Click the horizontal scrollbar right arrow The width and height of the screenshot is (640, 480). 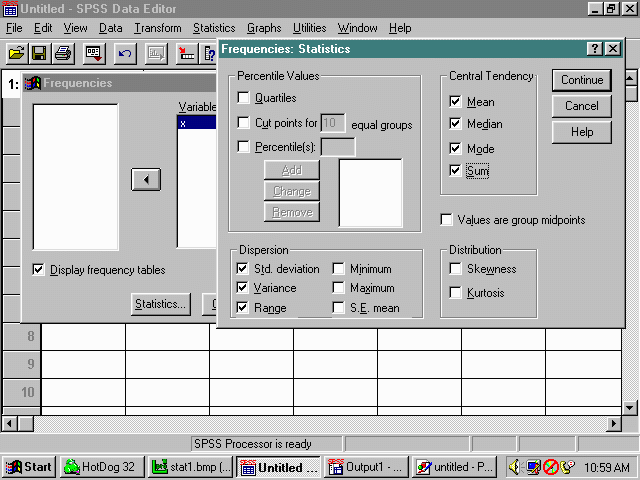[613, 424]
